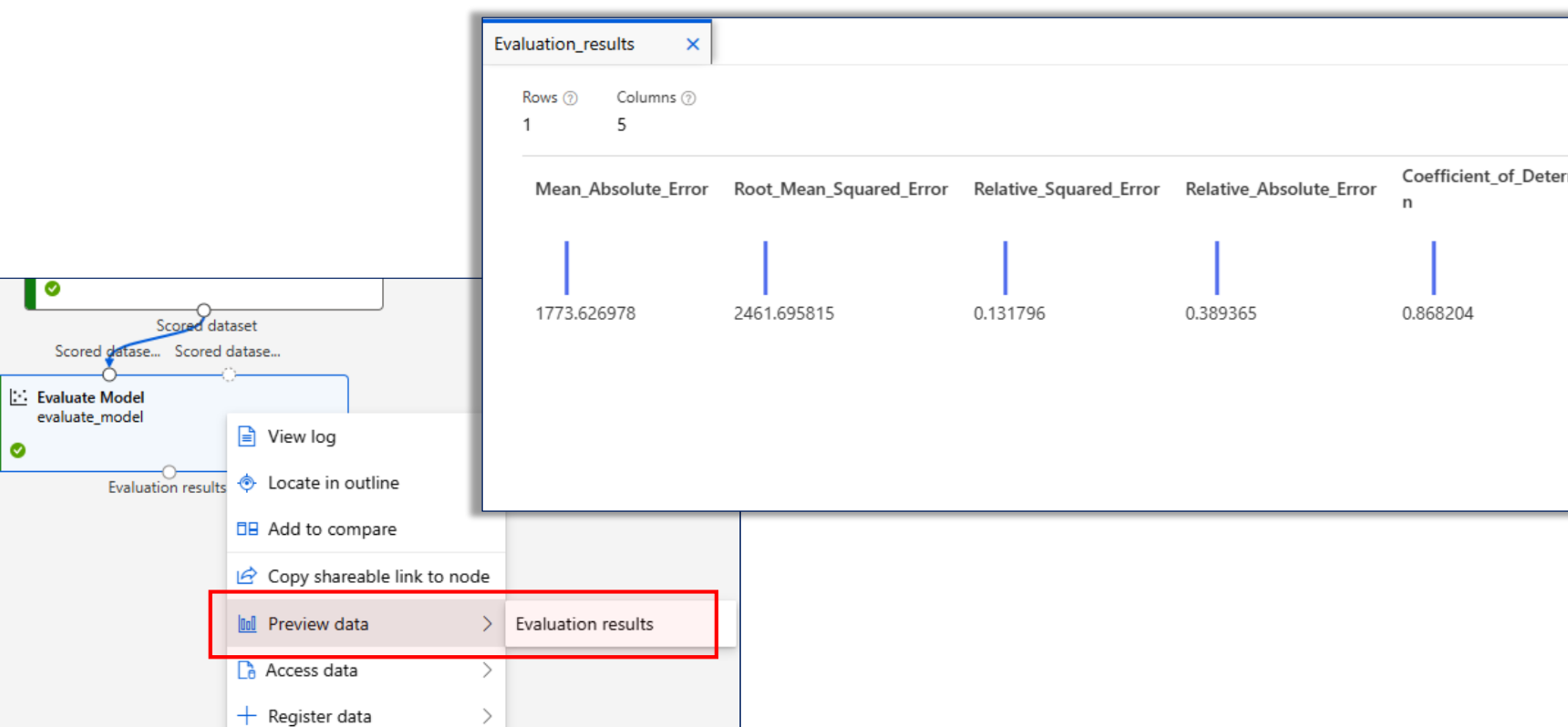Image resolution: width=1568 pixels, height=727 pixels.
Task: Expand the Access data chevron arrow
Action: (487, 671)
